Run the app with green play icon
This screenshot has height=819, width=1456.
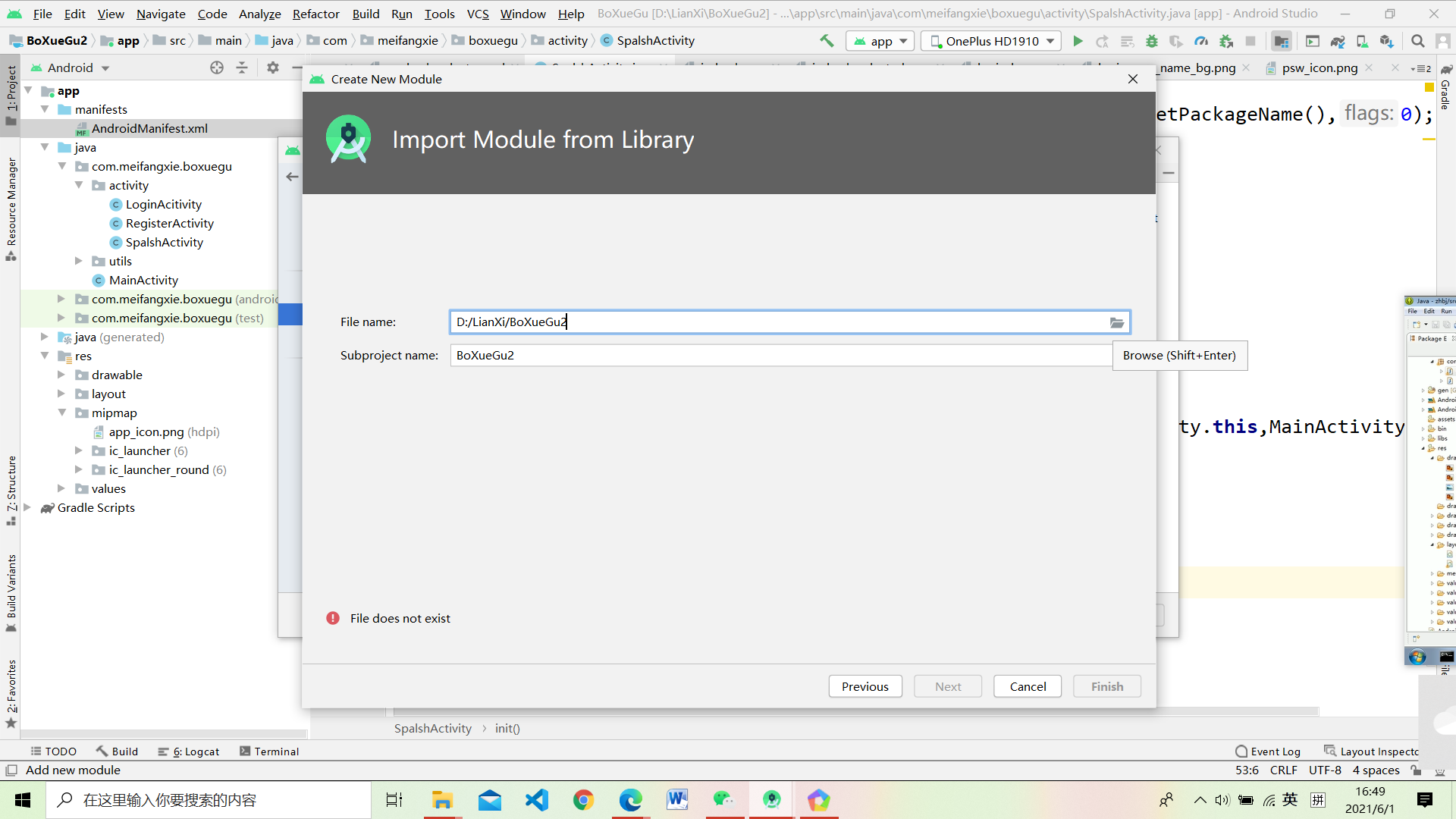[1078, 41]
